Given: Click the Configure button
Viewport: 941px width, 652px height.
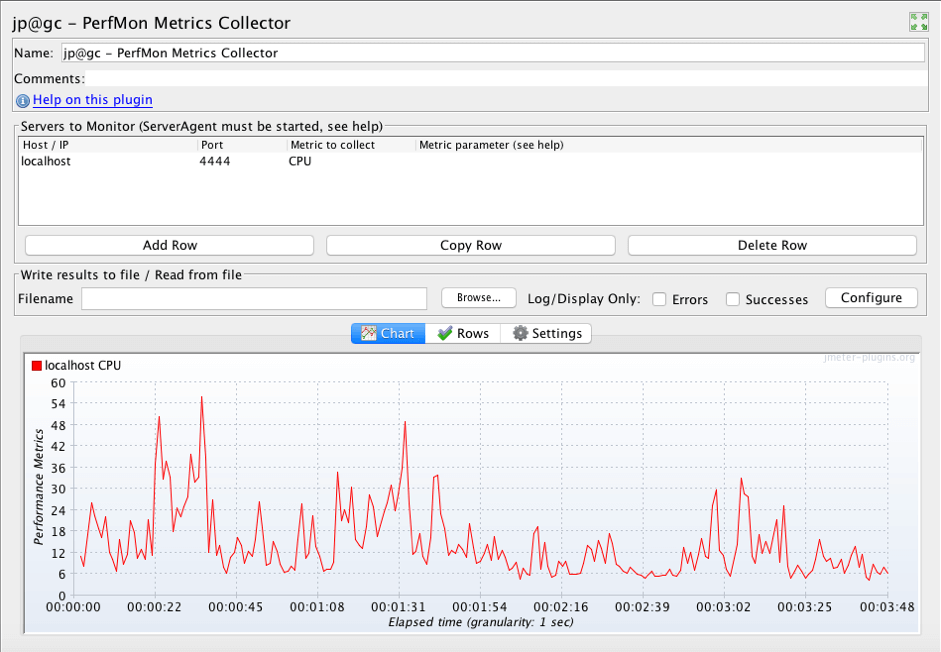Looking at the screenshot, I should (x=871, y=298).
